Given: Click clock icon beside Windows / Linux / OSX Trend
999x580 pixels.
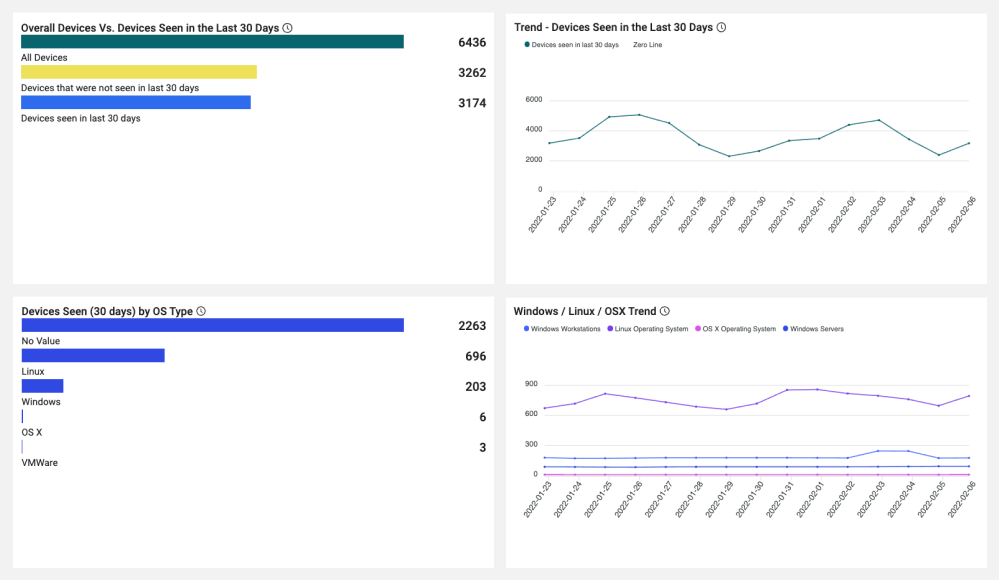Looking at the screenshot, I should 665,311.
